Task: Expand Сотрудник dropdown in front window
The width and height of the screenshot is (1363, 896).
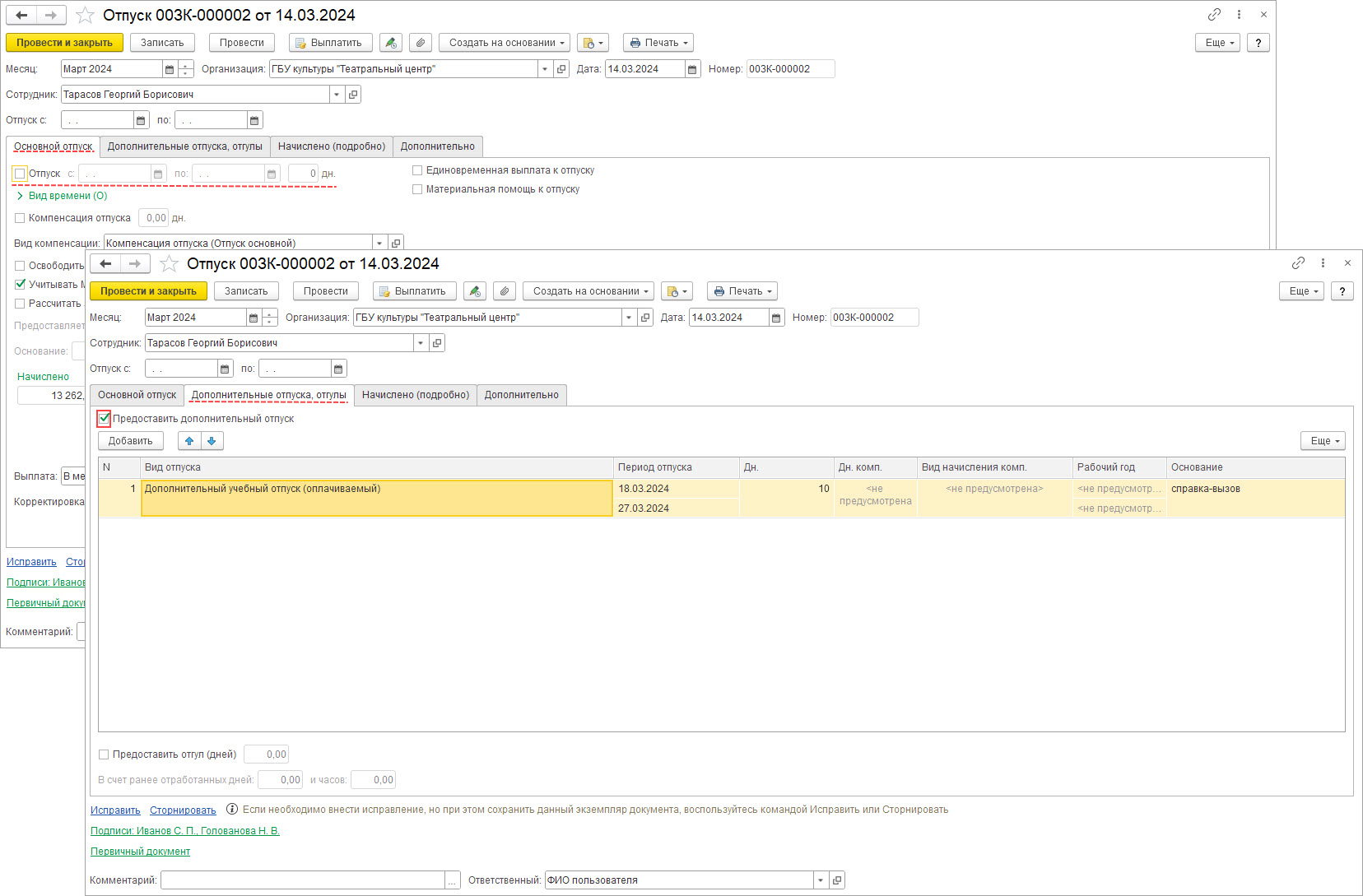Action: 421,343
